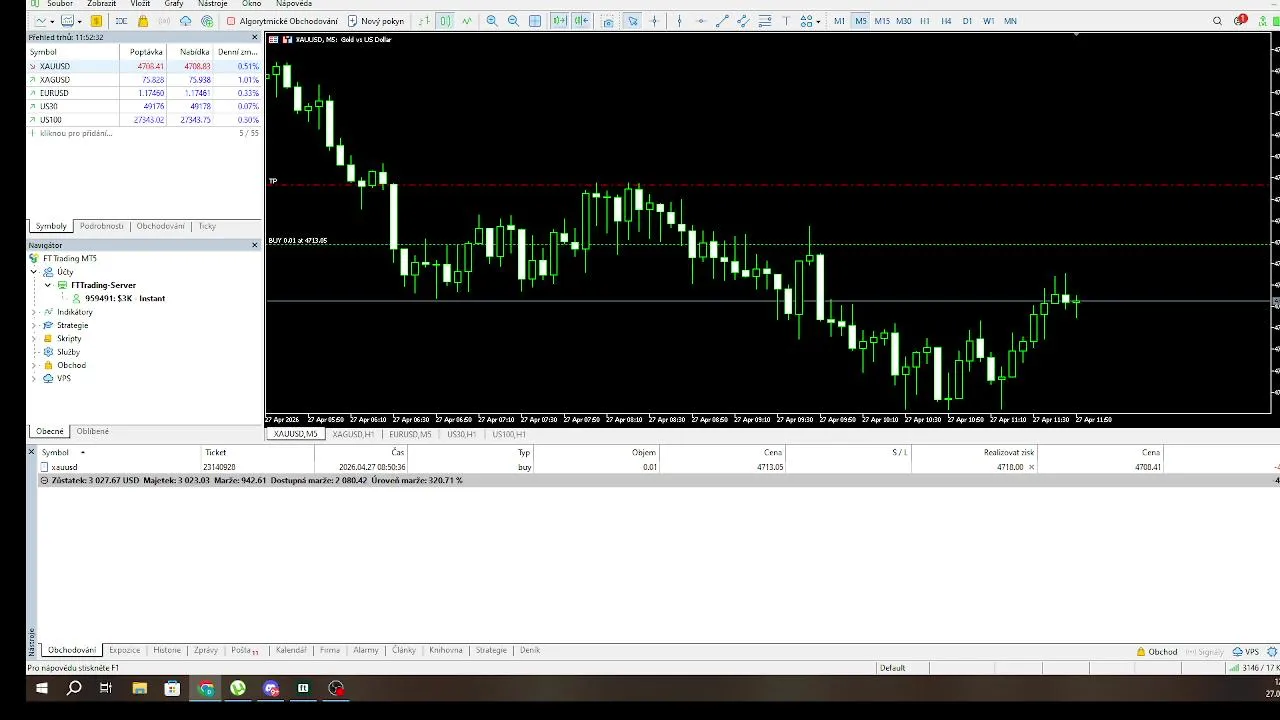Toggle the chart grid

(535, 21)
